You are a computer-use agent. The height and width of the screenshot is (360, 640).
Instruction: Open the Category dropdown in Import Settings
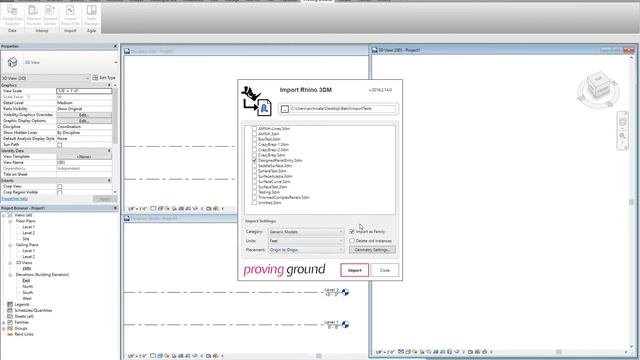[x=306, y=232]
